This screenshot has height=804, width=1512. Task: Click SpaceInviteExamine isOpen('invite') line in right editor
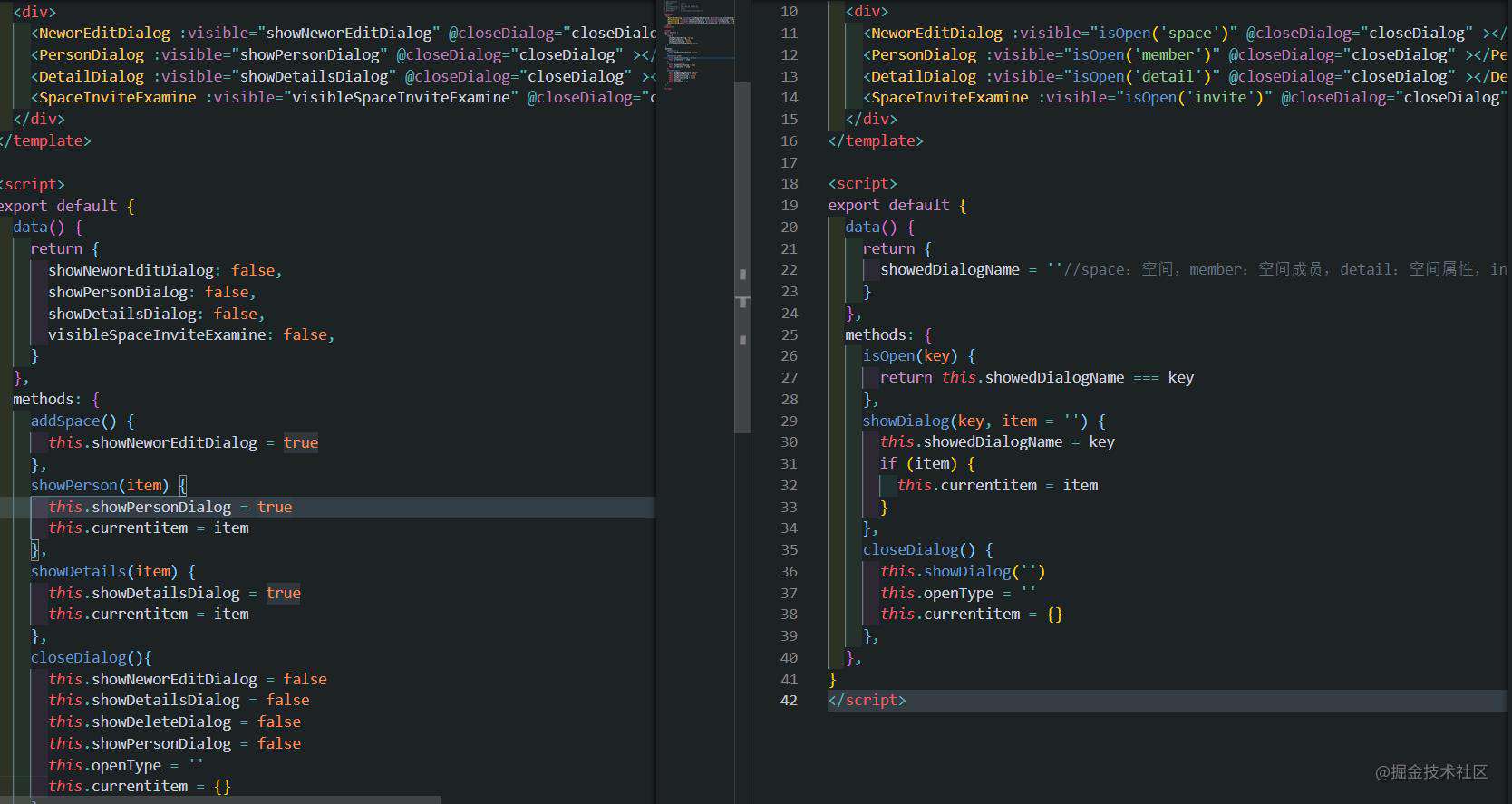coord(1184,98)
